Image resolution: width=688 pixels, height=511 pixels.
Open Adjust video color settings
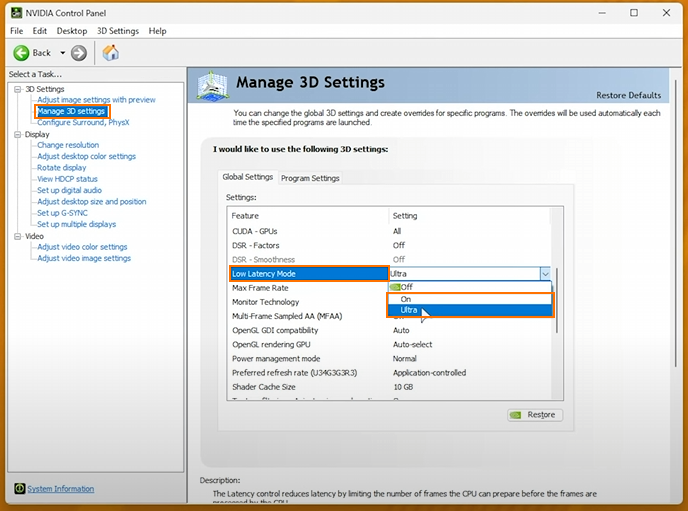point(82,247)
